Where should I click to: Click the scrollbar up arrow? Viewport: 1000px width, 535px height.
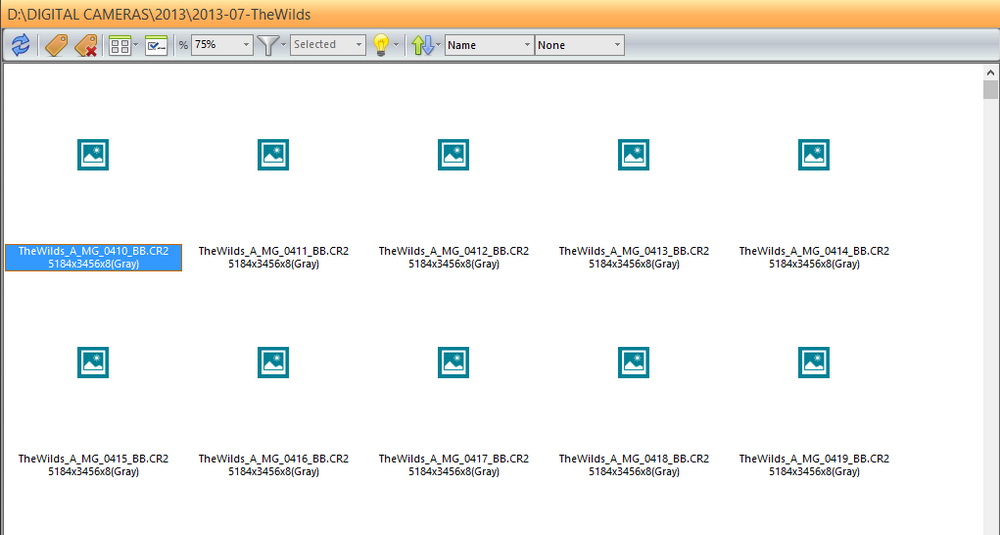click(990, 71)
